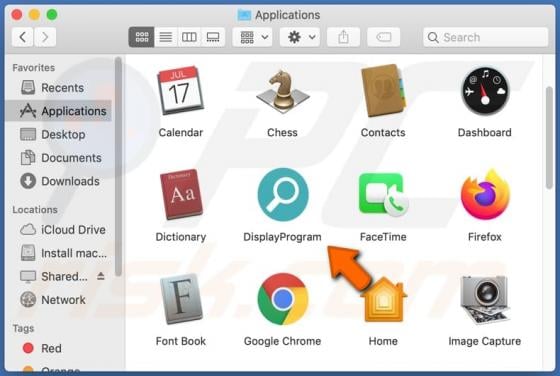
Task: Open Downloads in the sidebar
Action: (59, 181)
